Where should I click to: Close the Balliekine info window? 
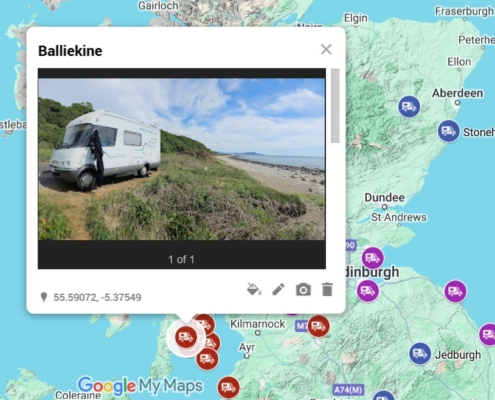326,49
